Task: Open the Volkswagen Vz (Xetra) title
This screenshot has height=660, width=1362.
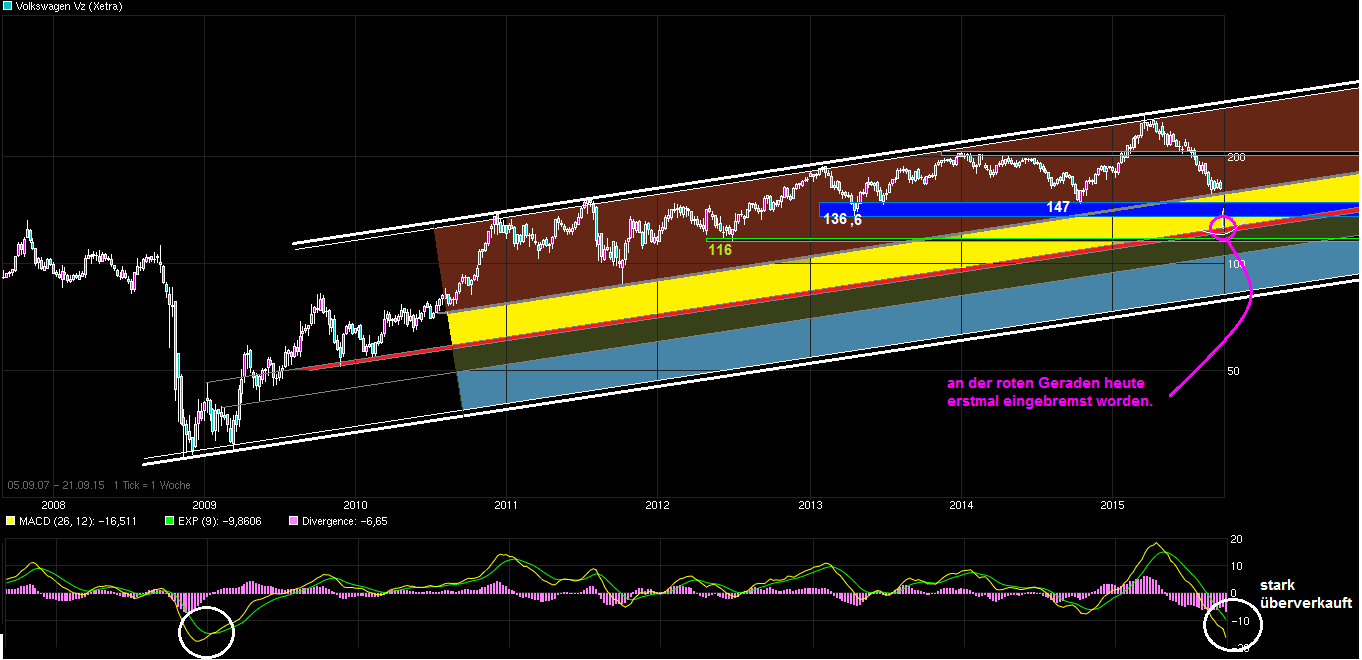Action: pos(70,8)
